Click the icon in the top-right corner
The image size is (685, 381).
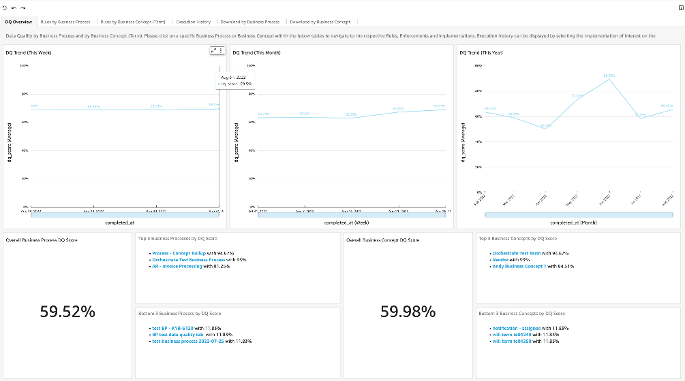681,7
